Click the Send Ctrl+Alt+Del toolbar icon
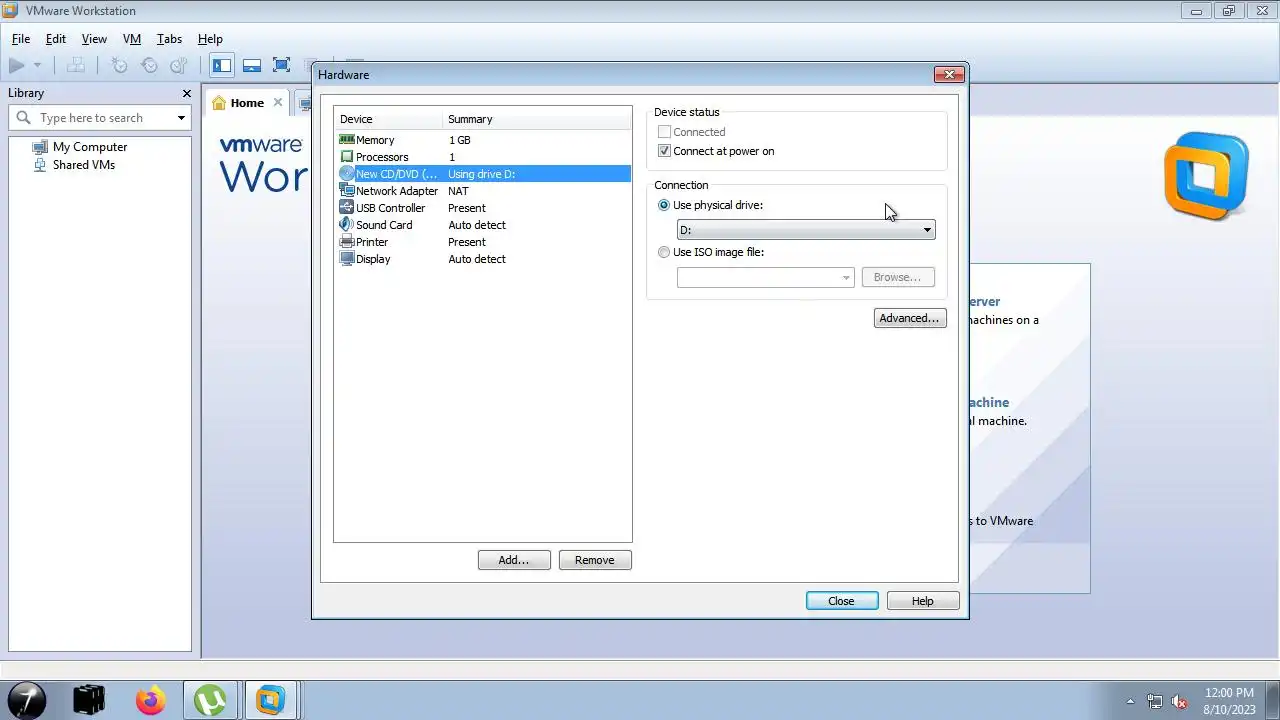This screenshot has width=1280, height=720. pyautogui.click(x=76, y=65)
